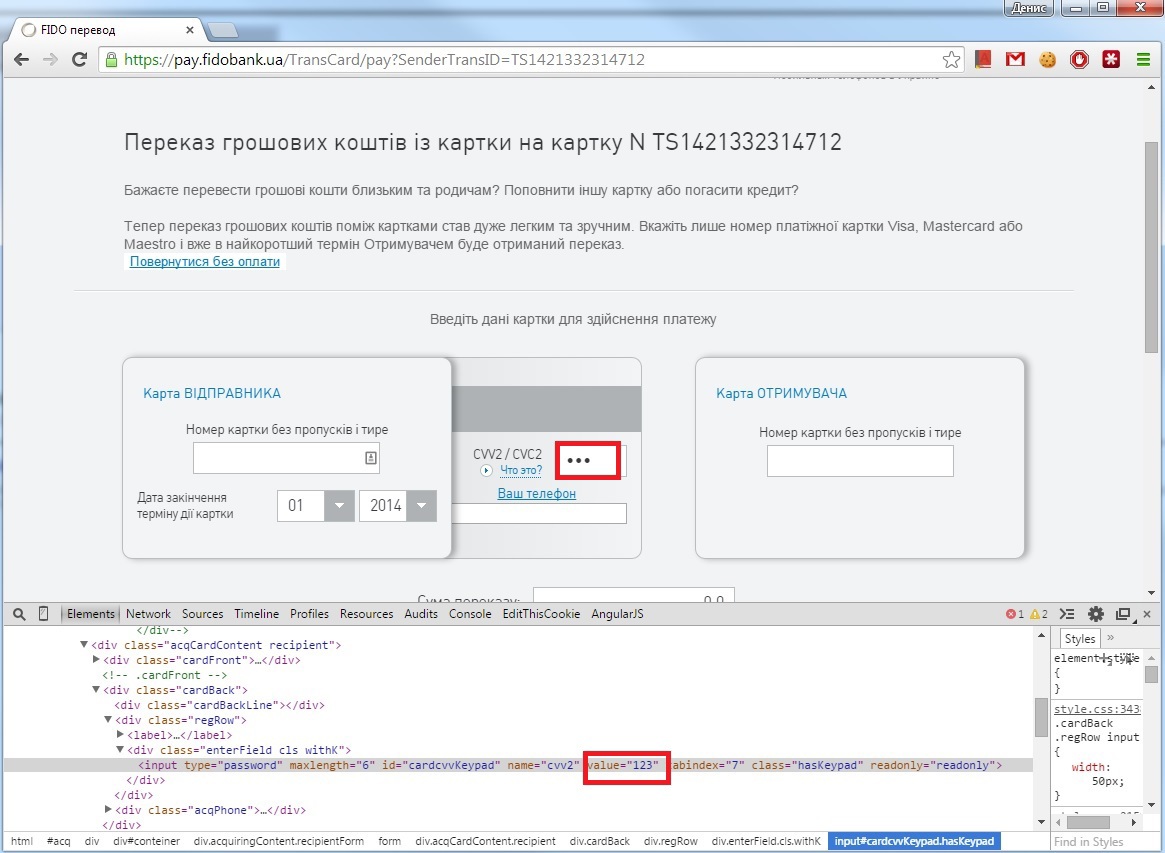Open the EditThisCookie cookie extension icon
Viewport: 1165px width, 853px height.
click(1047, 59)
